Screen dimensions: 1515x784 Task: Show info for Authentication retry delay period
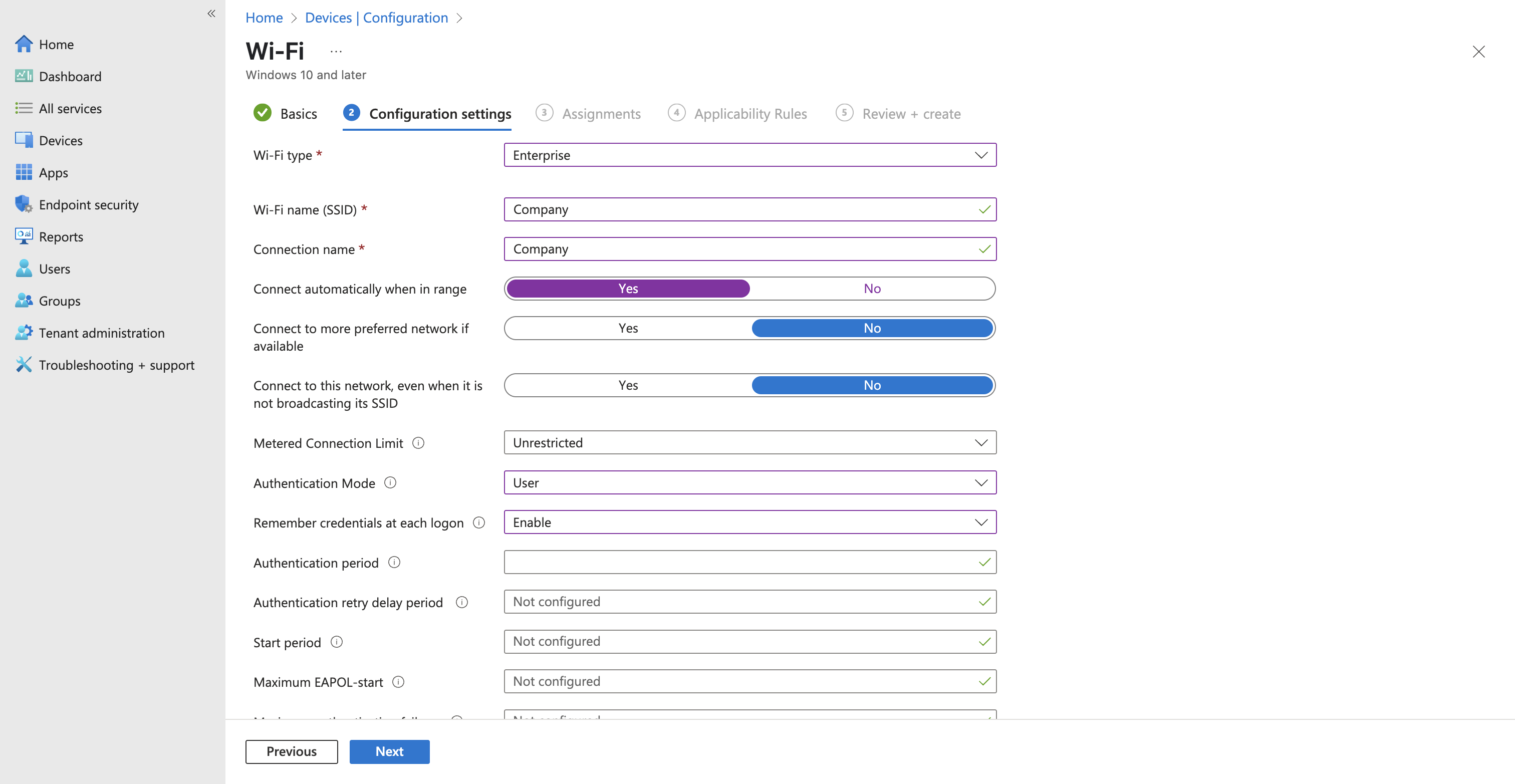(462, 602)
